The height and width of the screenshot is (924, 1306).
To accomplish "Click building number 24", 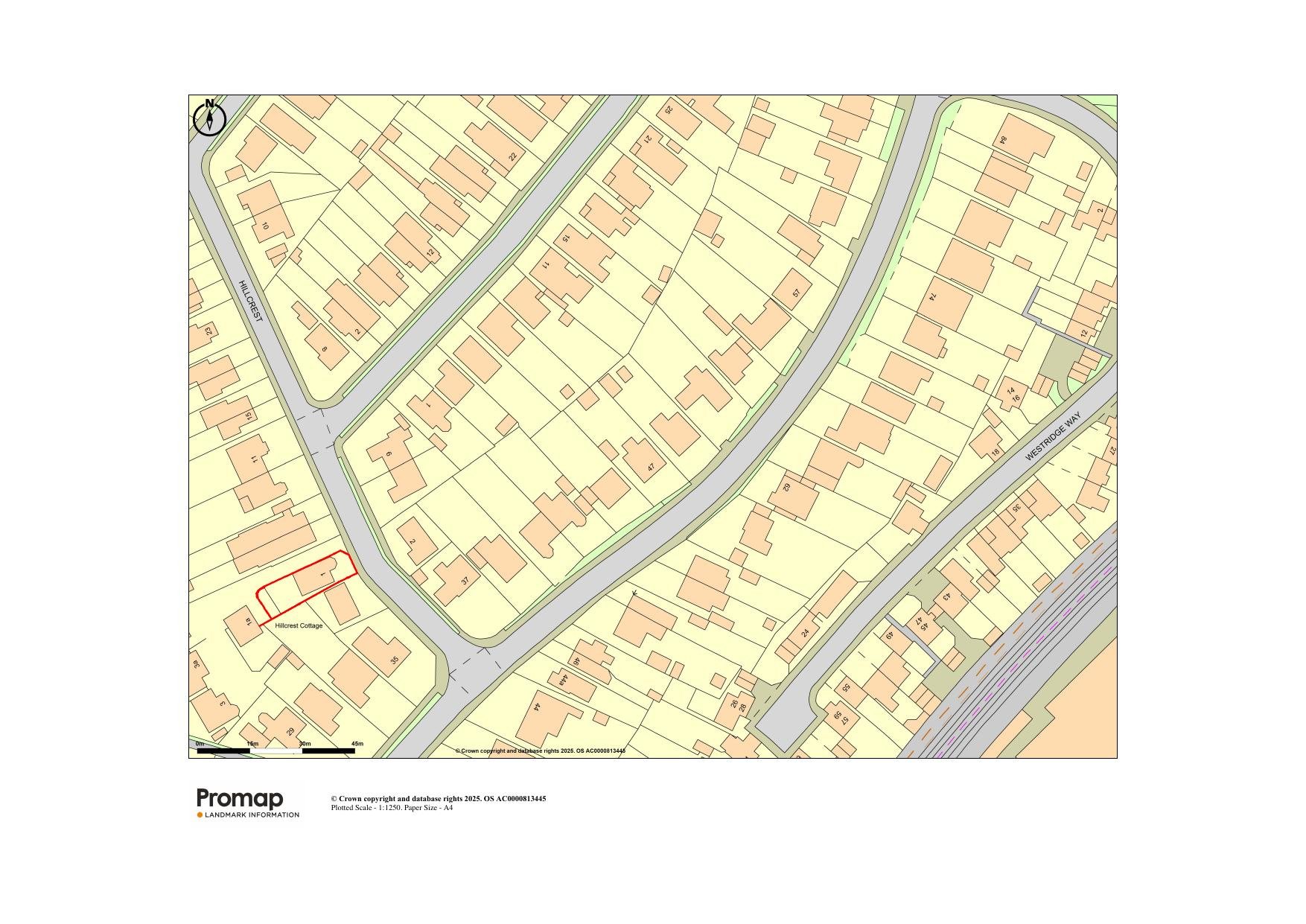I will click(x=805, y=633).
